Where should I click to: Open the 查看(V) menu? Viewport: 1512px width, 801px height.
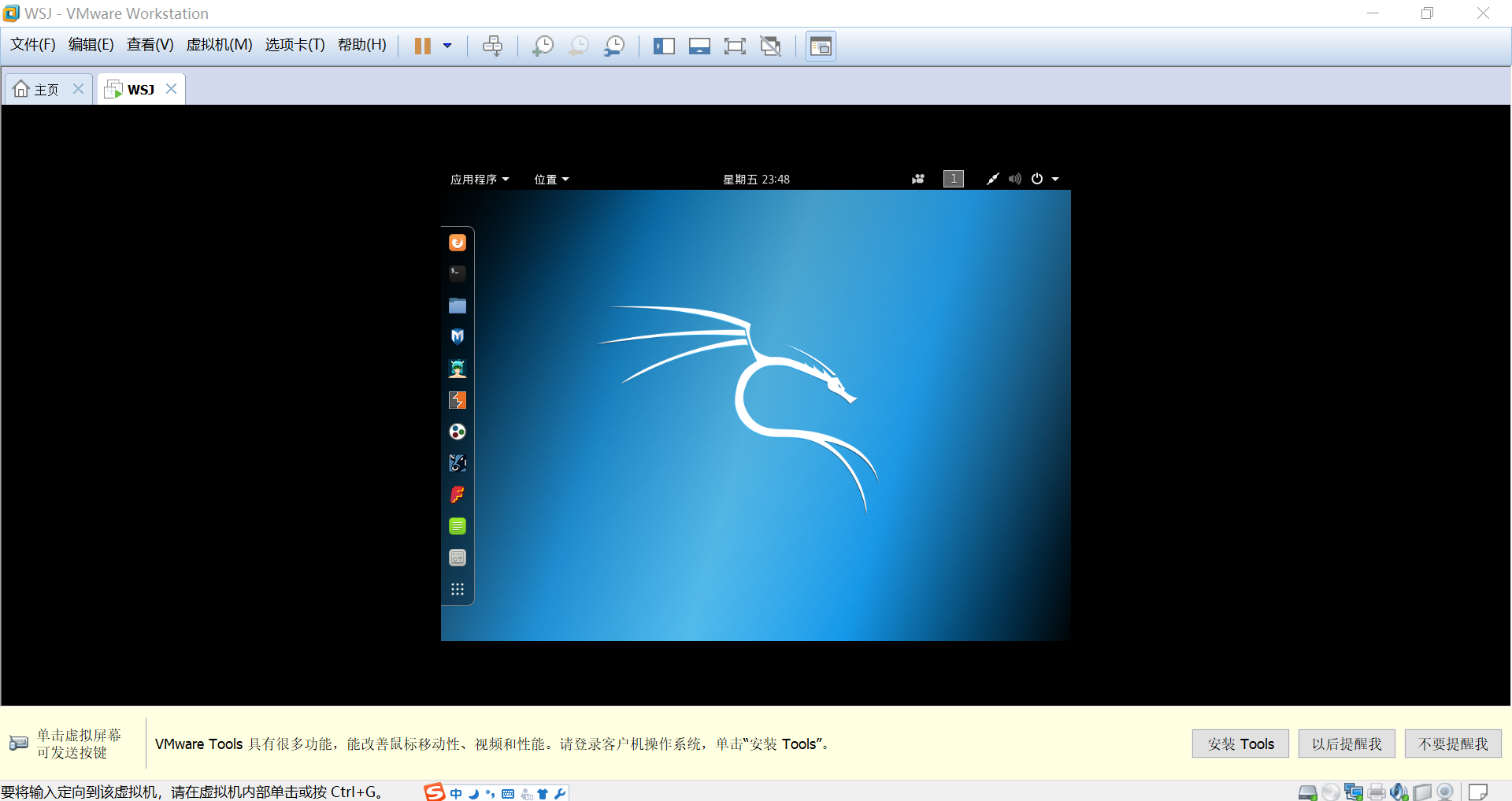tap(150, 45)
